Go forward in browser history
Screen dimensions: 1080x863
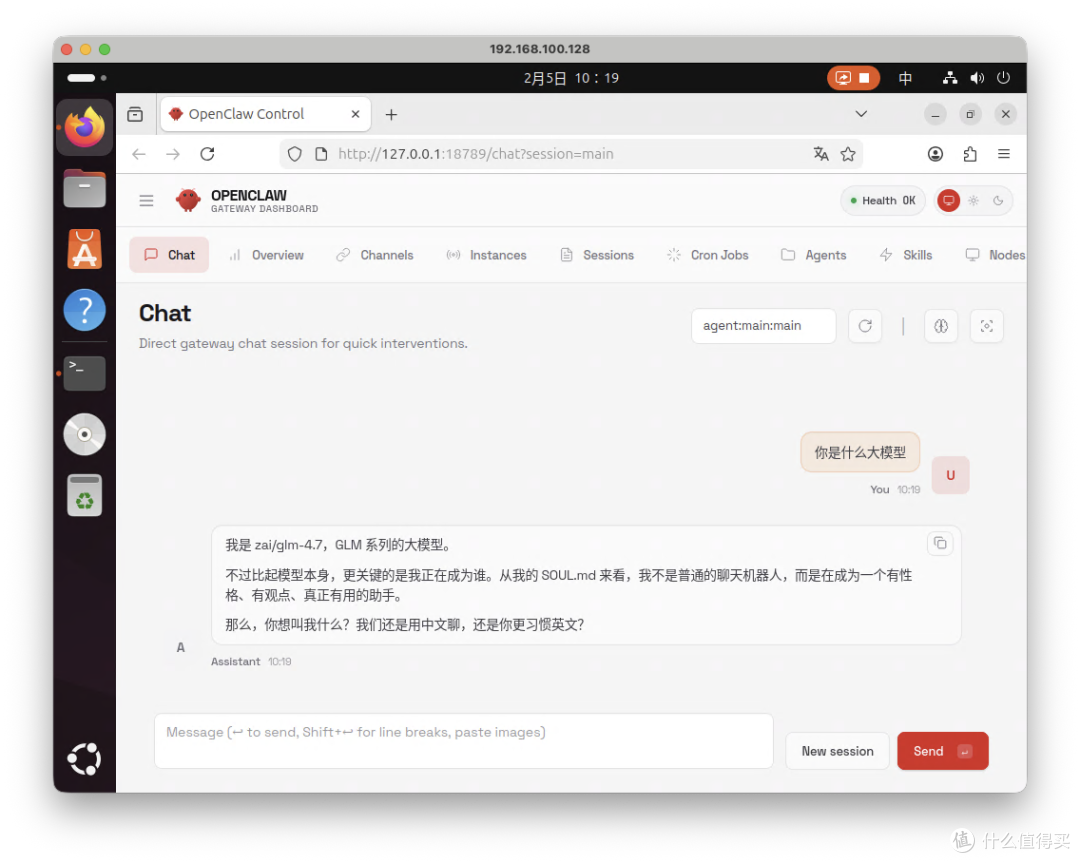pyautogui.click(x=173, y=154)
